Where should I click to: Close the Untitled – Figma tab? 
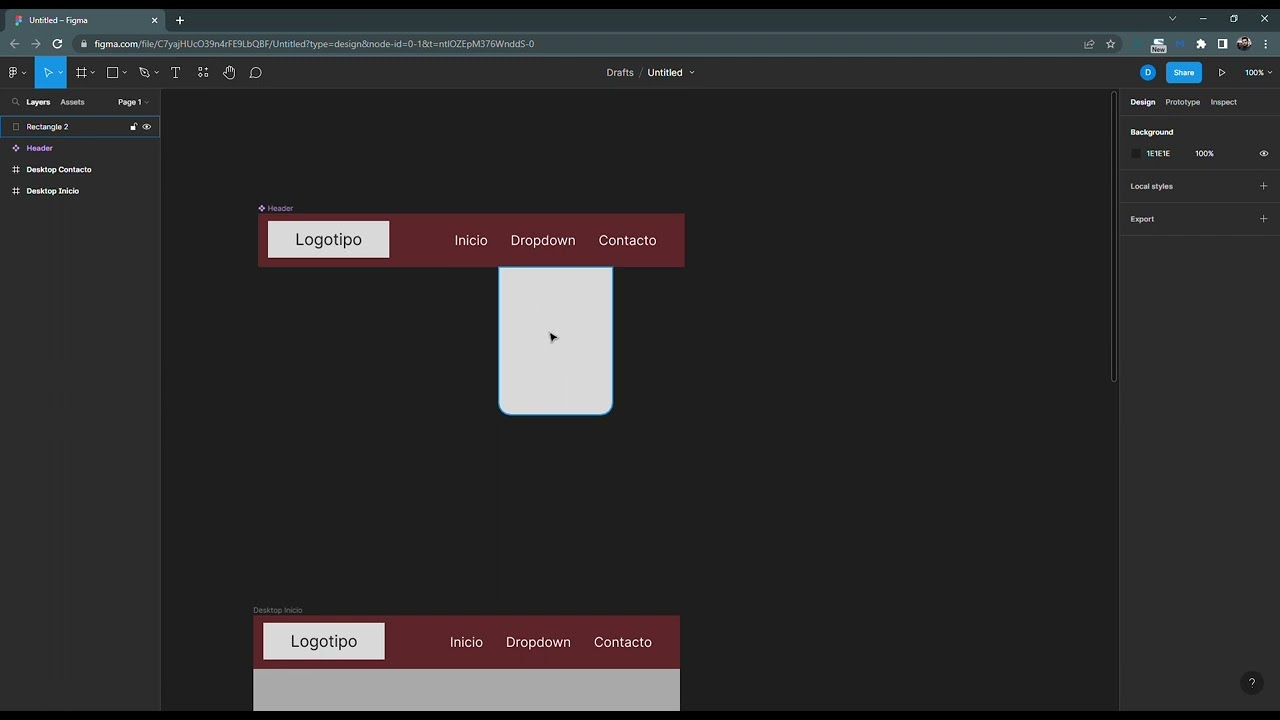[x=154, y=20]
